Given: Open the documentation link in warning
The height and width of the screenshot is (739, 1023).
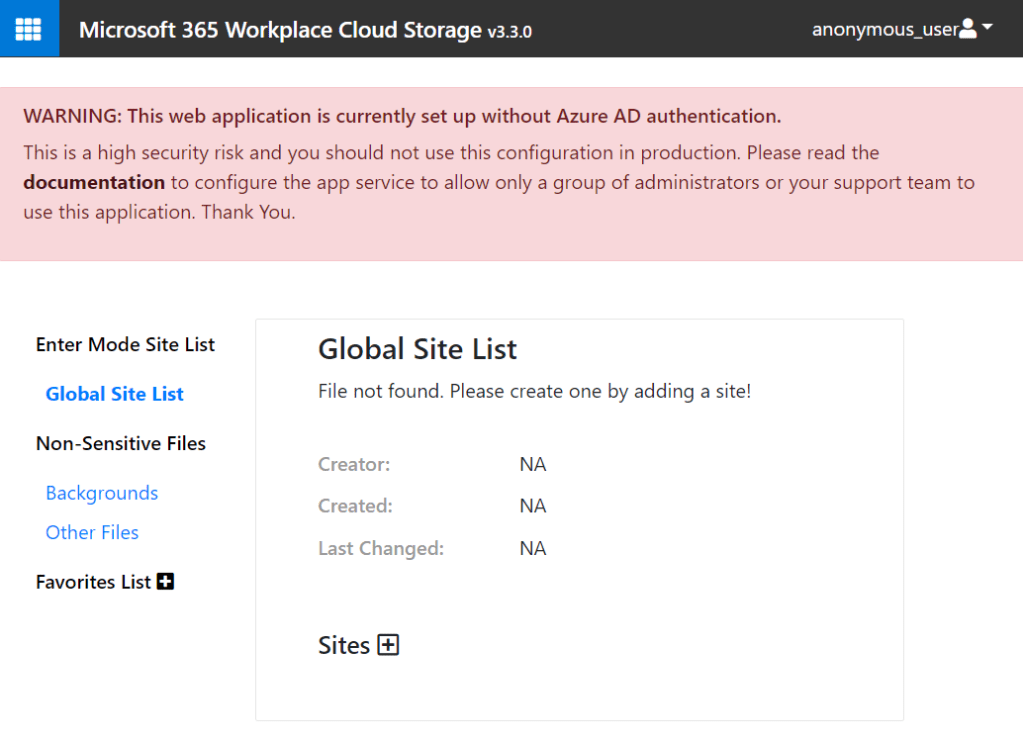Looking at the screenshot, I should coord(94,182).
